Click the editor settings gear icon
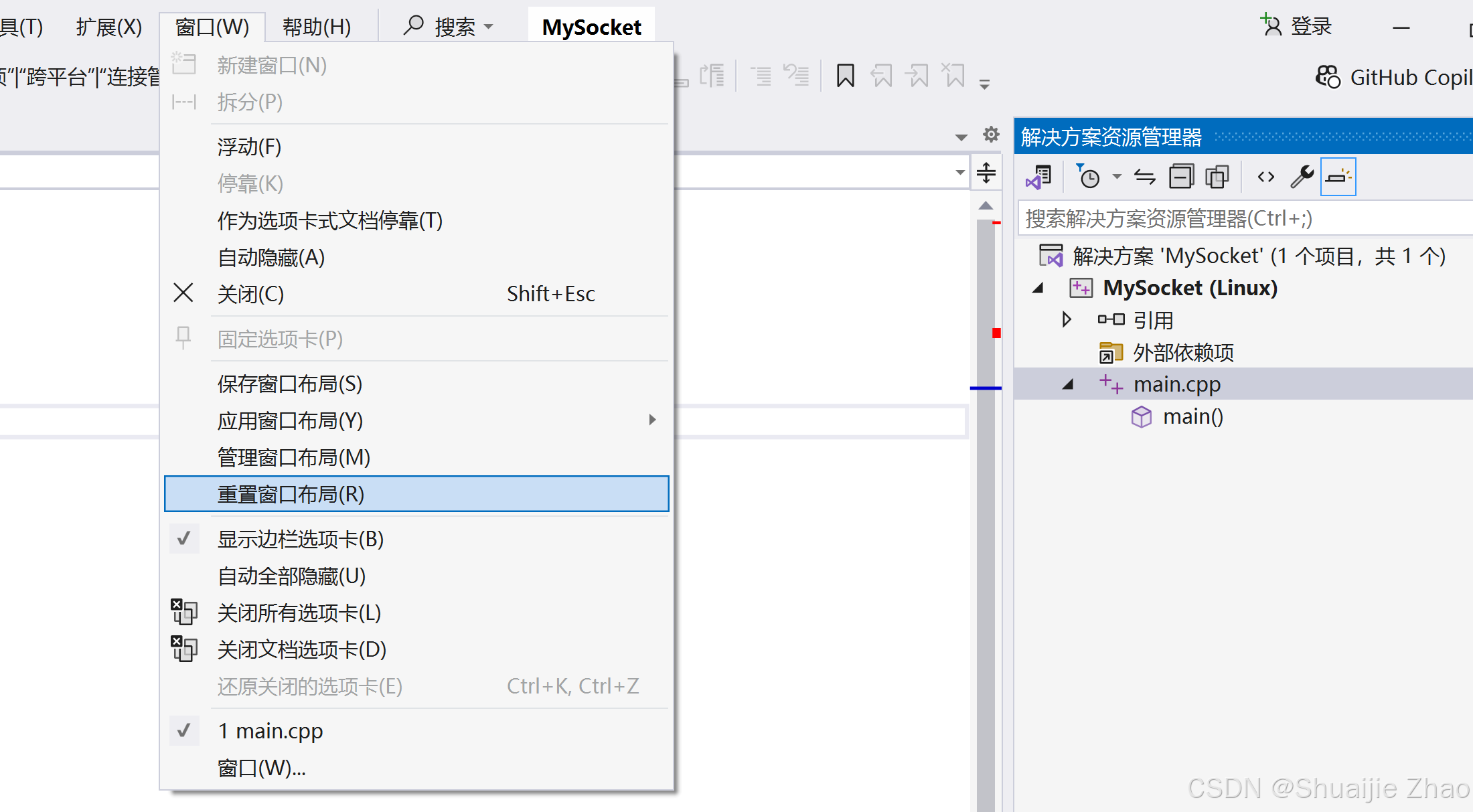The height and width of the screenshot is (812, 1473). point(991,135)
